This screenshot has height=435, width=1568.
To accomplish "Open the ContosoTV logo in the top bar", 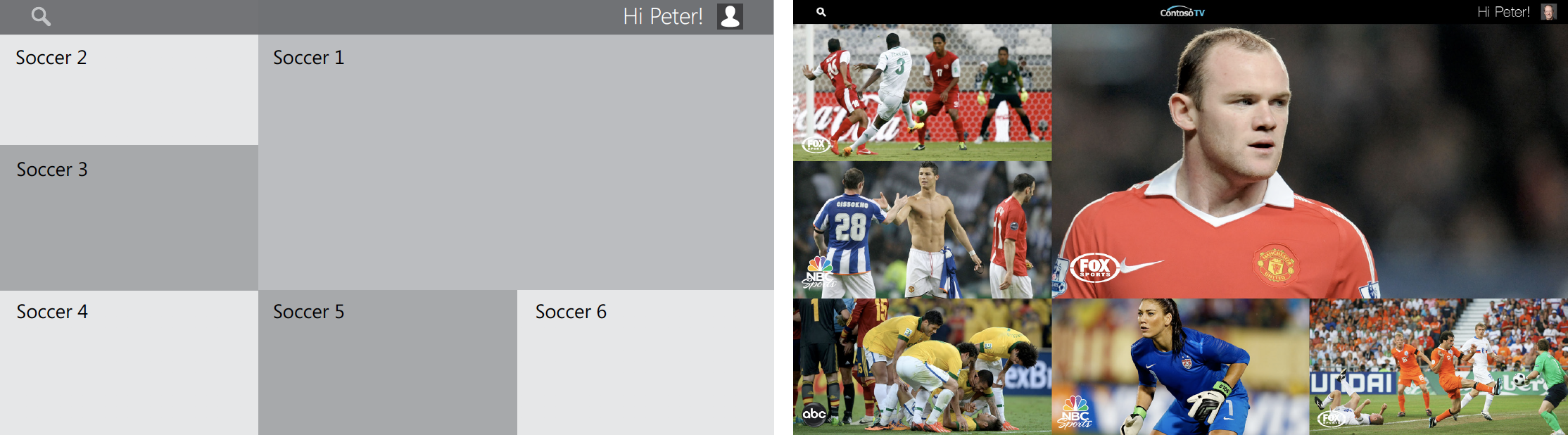I will [x=1182, y=12].
